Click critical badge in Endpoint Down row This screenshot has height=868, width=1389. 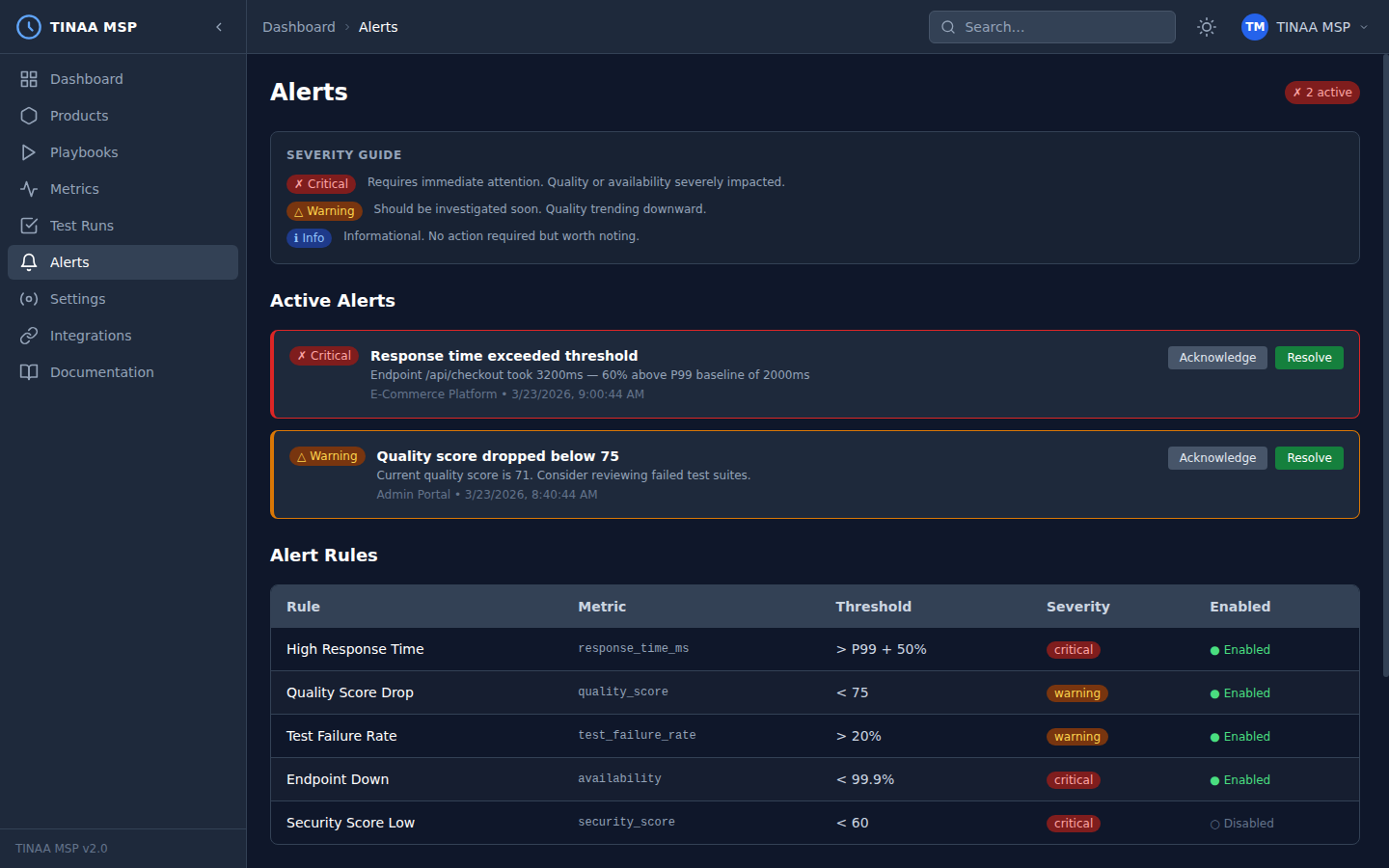pos(1074,780)
